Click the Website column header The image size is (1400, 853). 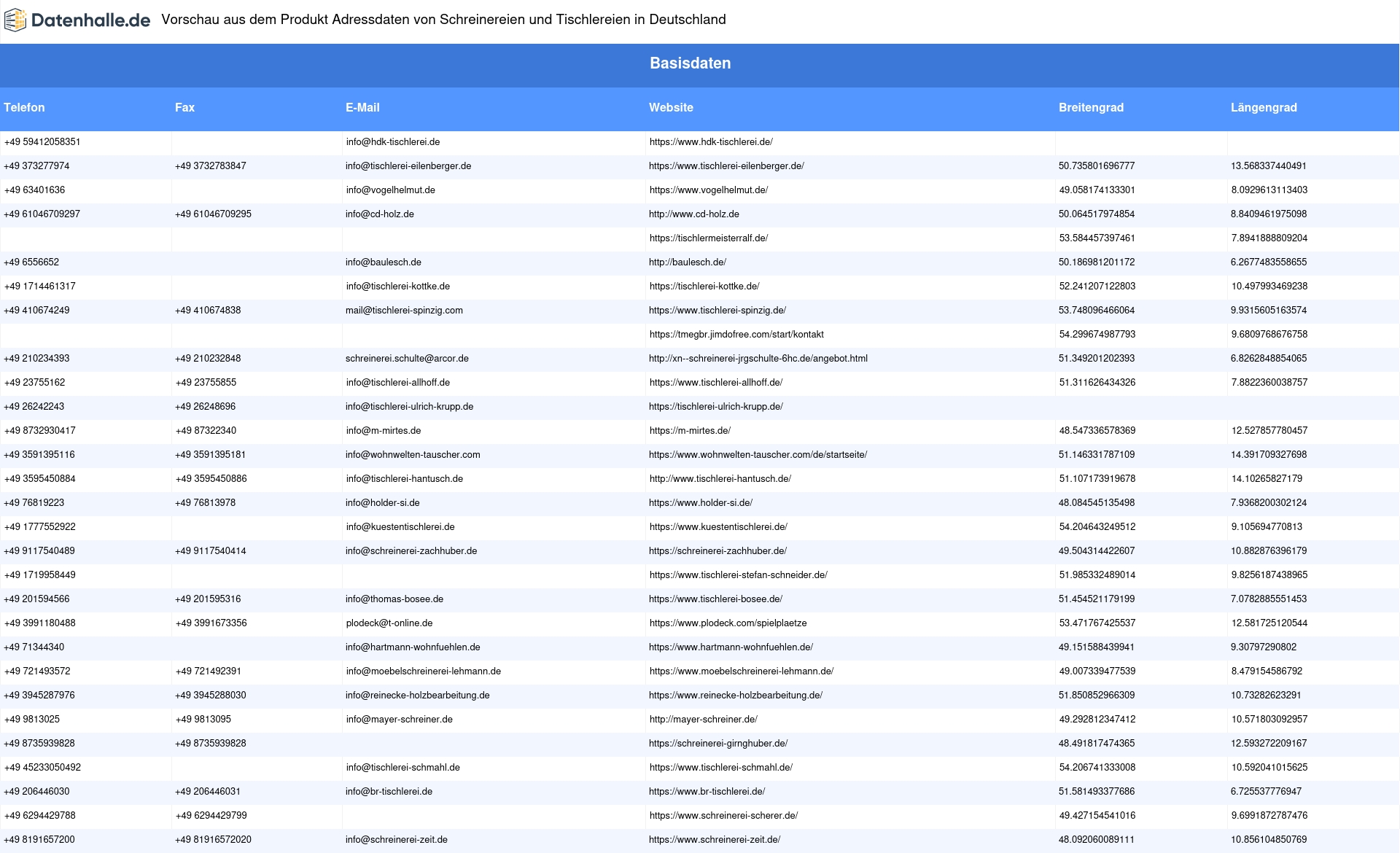pyautogui.click(x=671, y=107)
